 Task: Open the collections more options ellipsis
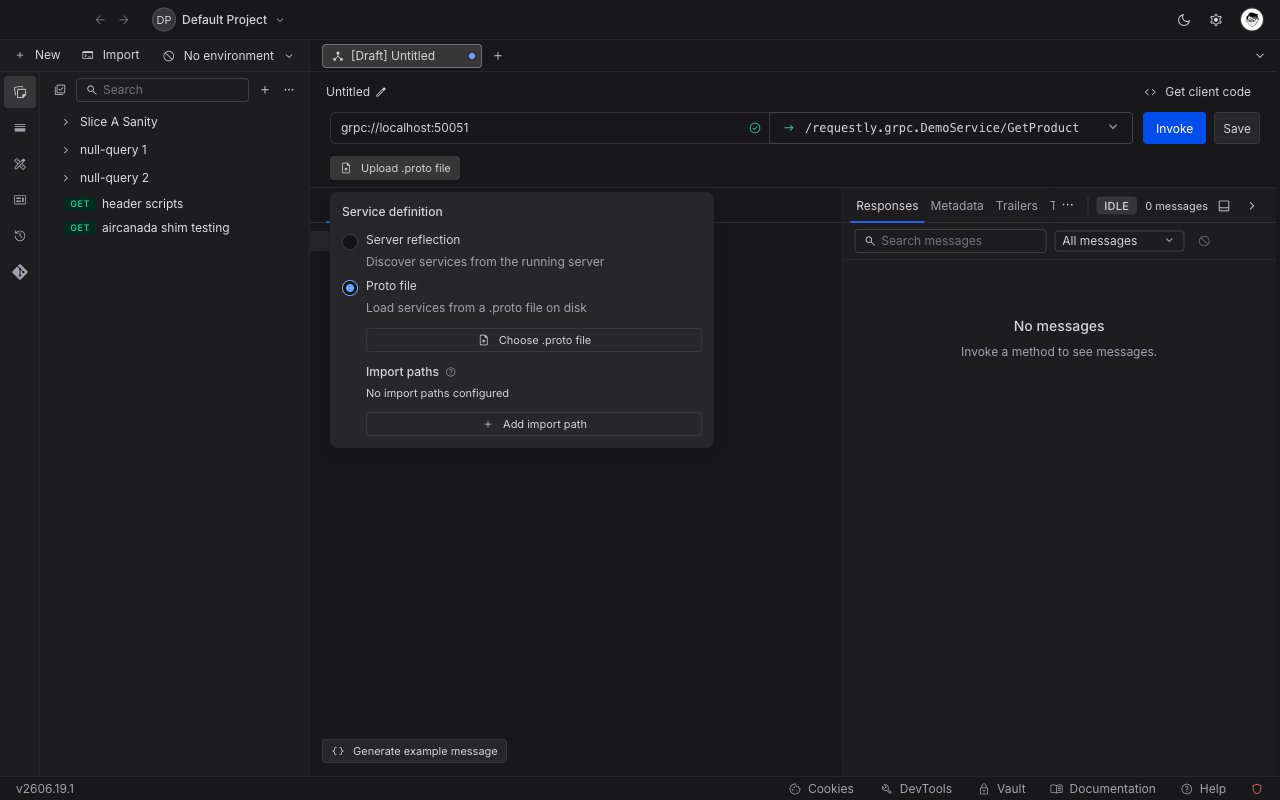point(289,90)
